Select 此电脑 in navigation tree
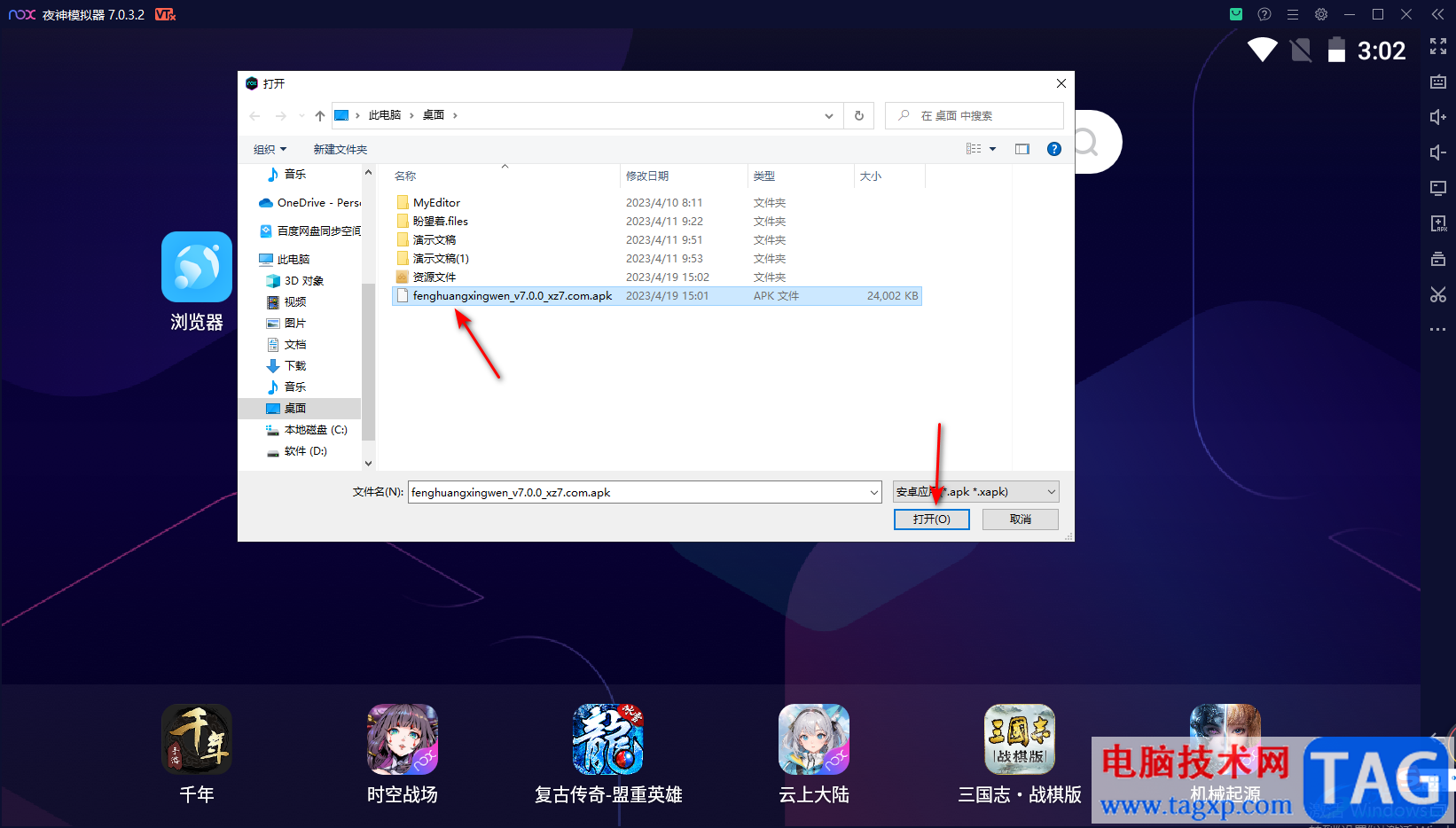1456x828 pixels. [x=285, y=260]
